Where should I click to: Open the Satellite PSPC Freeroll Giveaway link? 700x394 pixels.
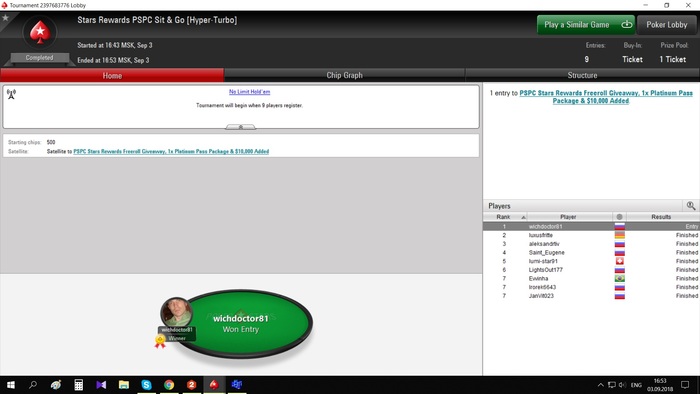(171, 152)
